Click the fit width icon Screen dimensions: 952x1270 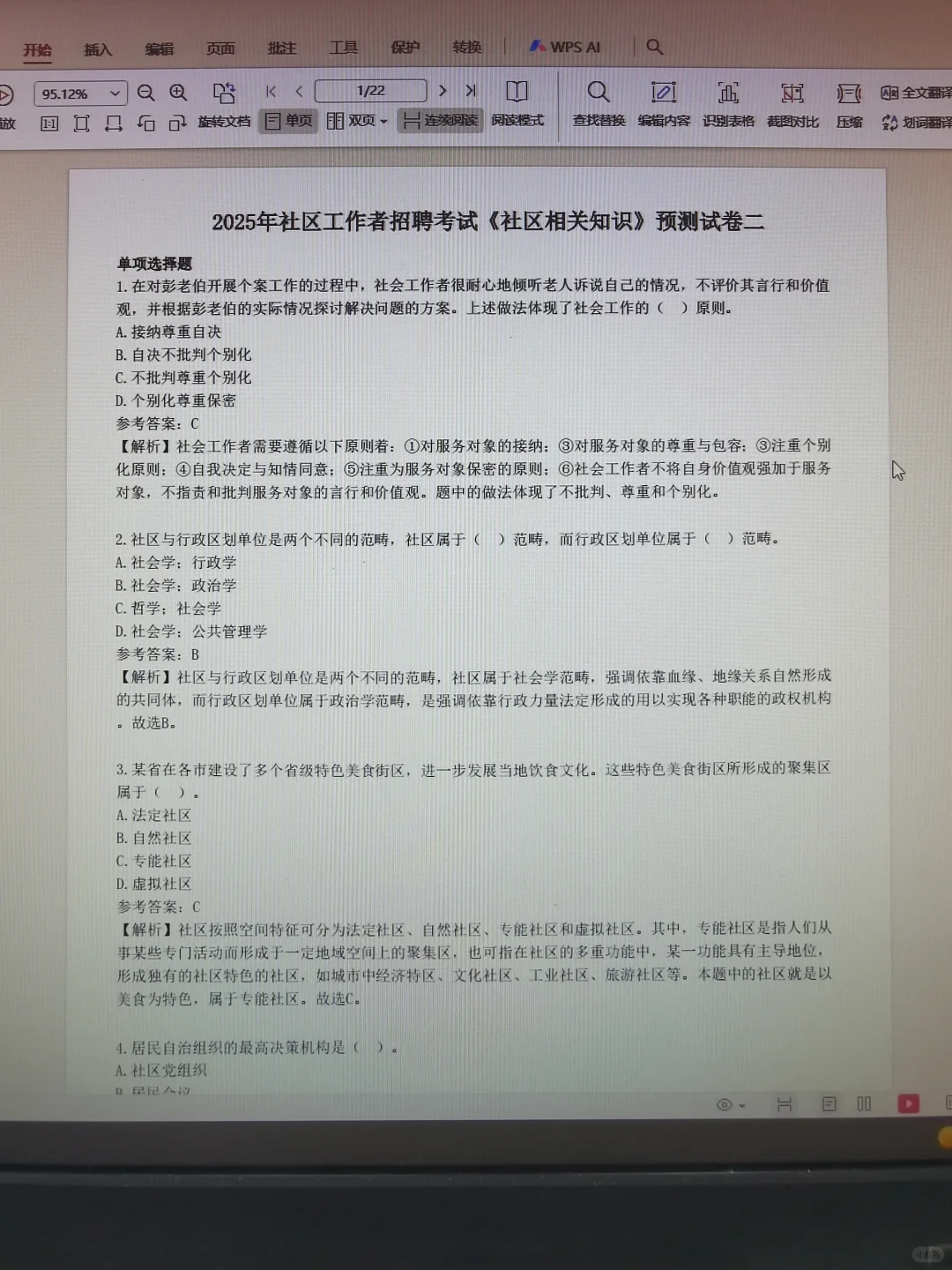pos(113,123)
